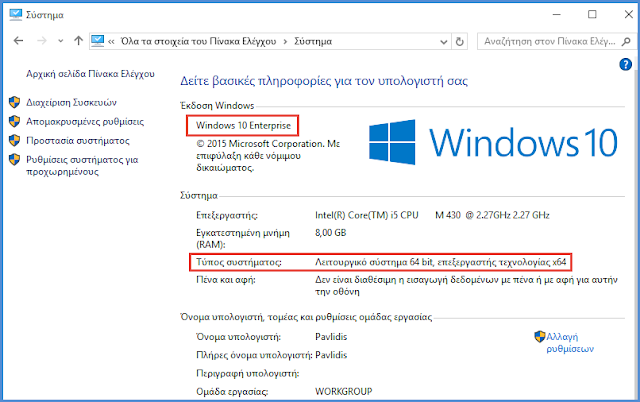Refresh the Control Panel page

(x=460, y=42)
